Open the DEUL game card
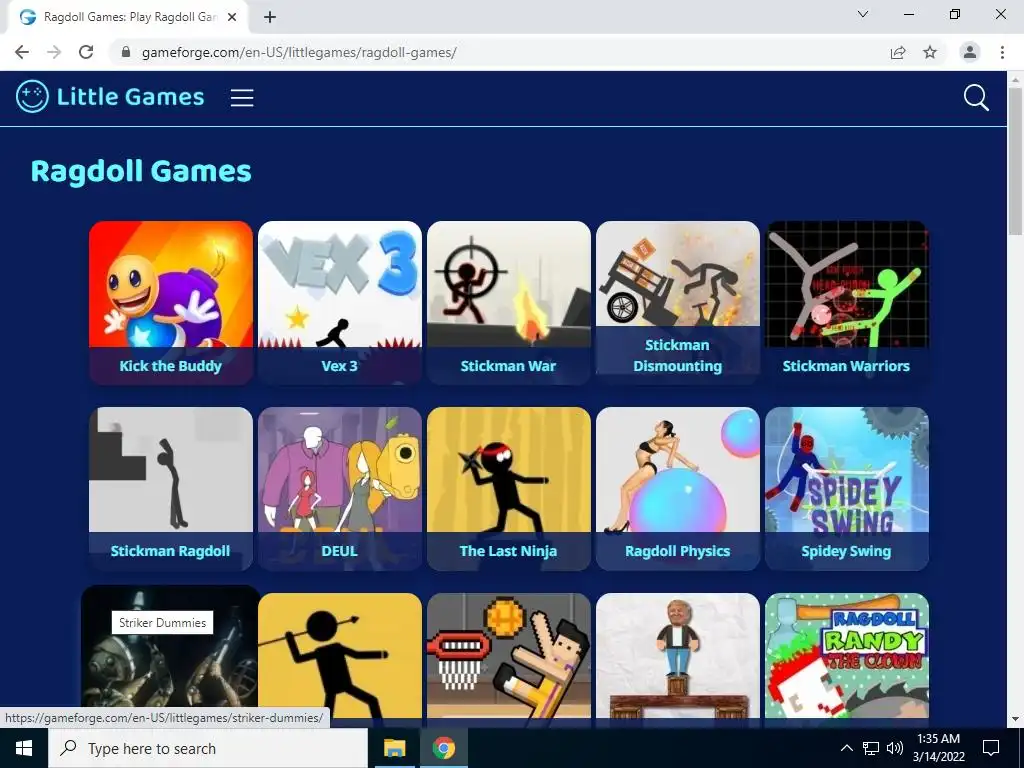Viewport: 1024px width, 768px height. (x=340, y=488)
